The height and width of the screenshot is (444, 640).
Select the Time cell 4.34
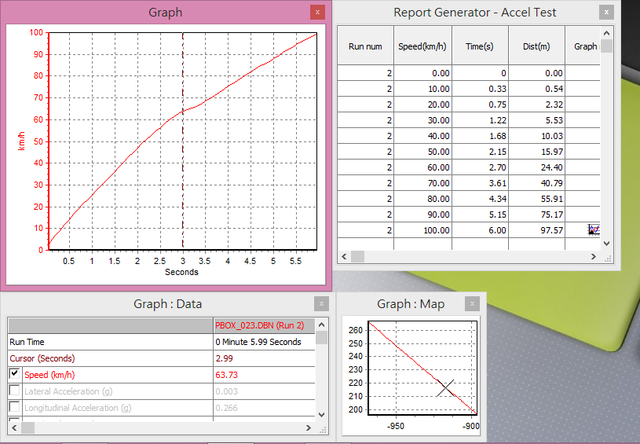(480, 199)
